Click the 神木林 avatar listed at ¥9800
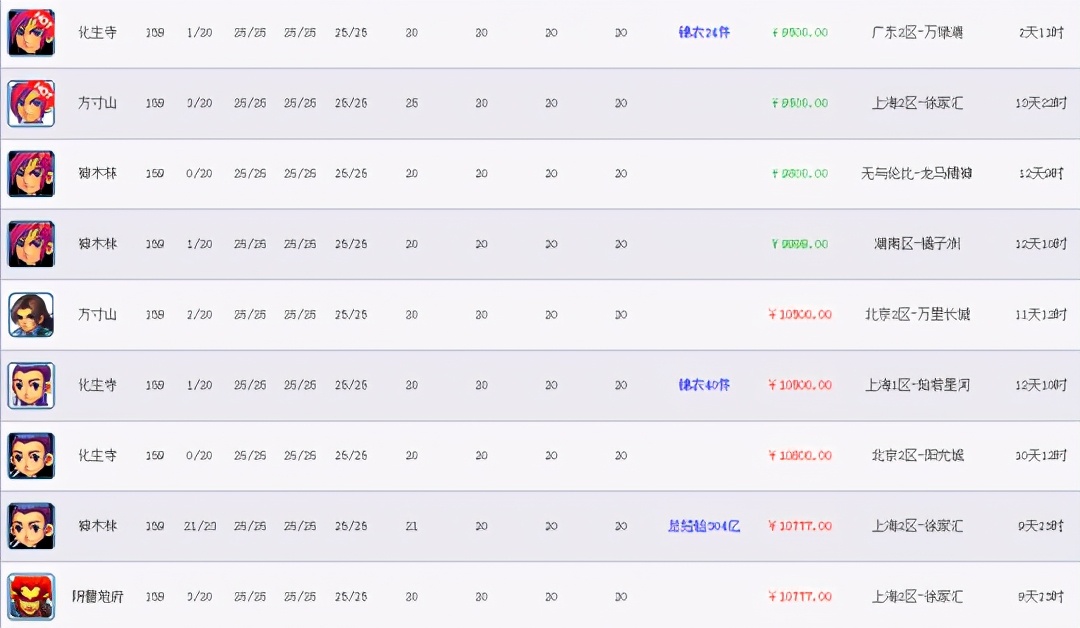1080x628 pixels. pos(31,173)
